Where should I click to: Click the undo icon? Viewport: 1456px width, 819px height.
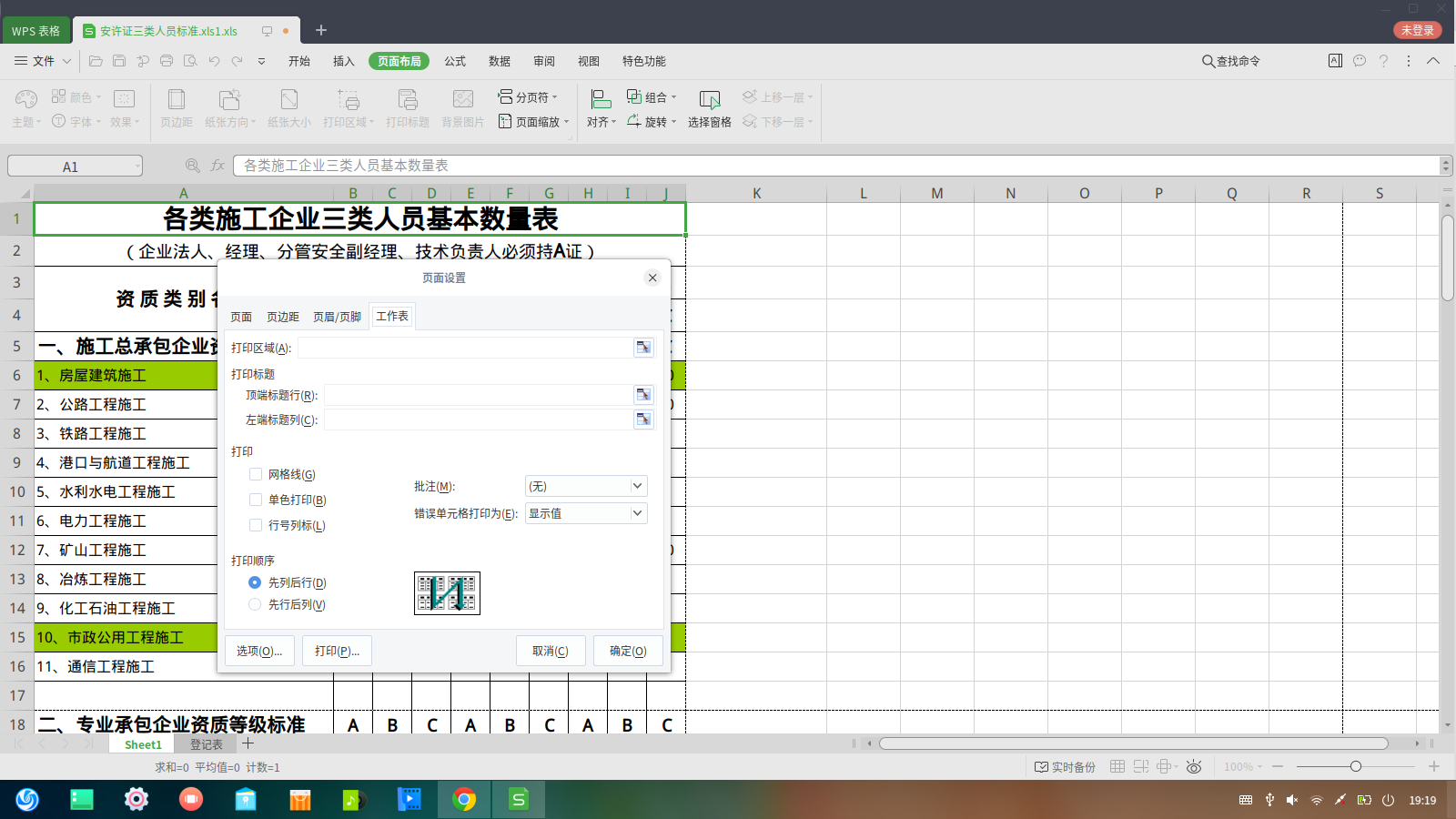(214, 61)
